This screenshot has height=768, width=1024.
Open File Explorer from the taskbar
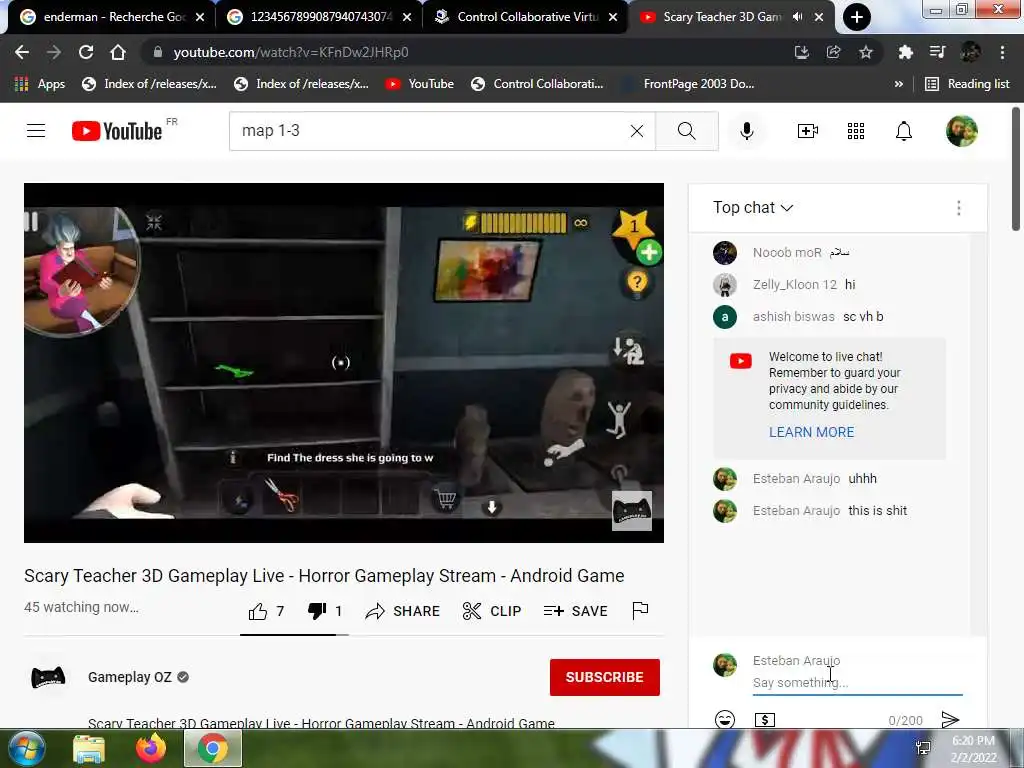89,749
